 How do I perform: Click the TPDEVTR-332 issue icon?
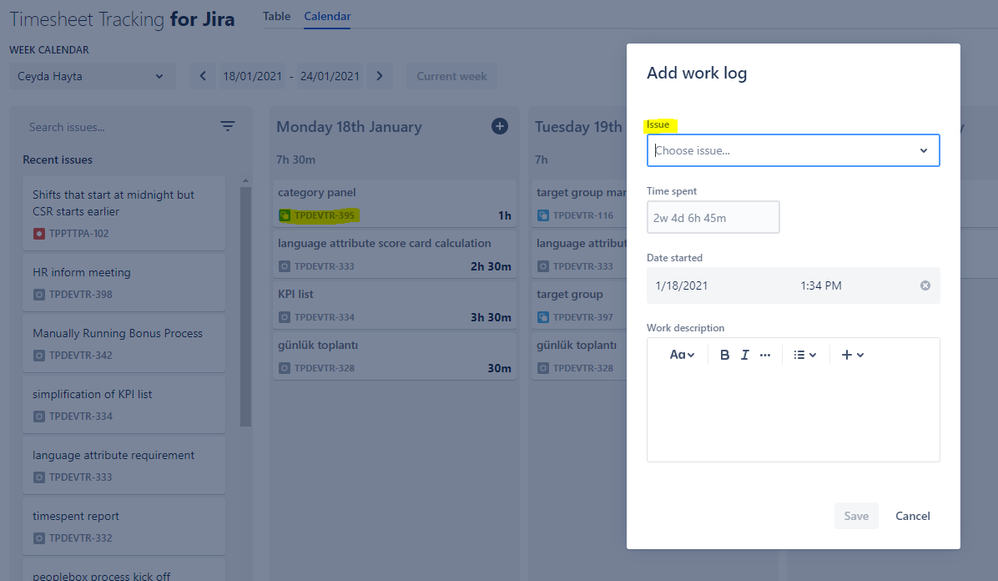click(39, 538)
